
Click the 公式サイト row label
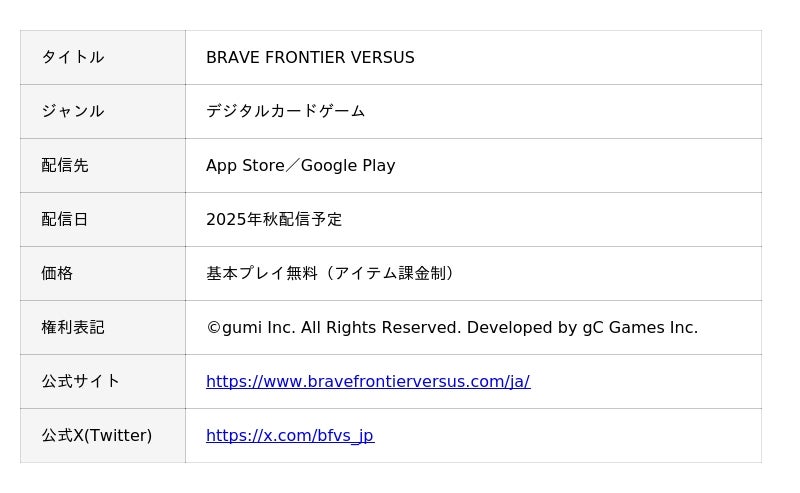tap(80, 381)
